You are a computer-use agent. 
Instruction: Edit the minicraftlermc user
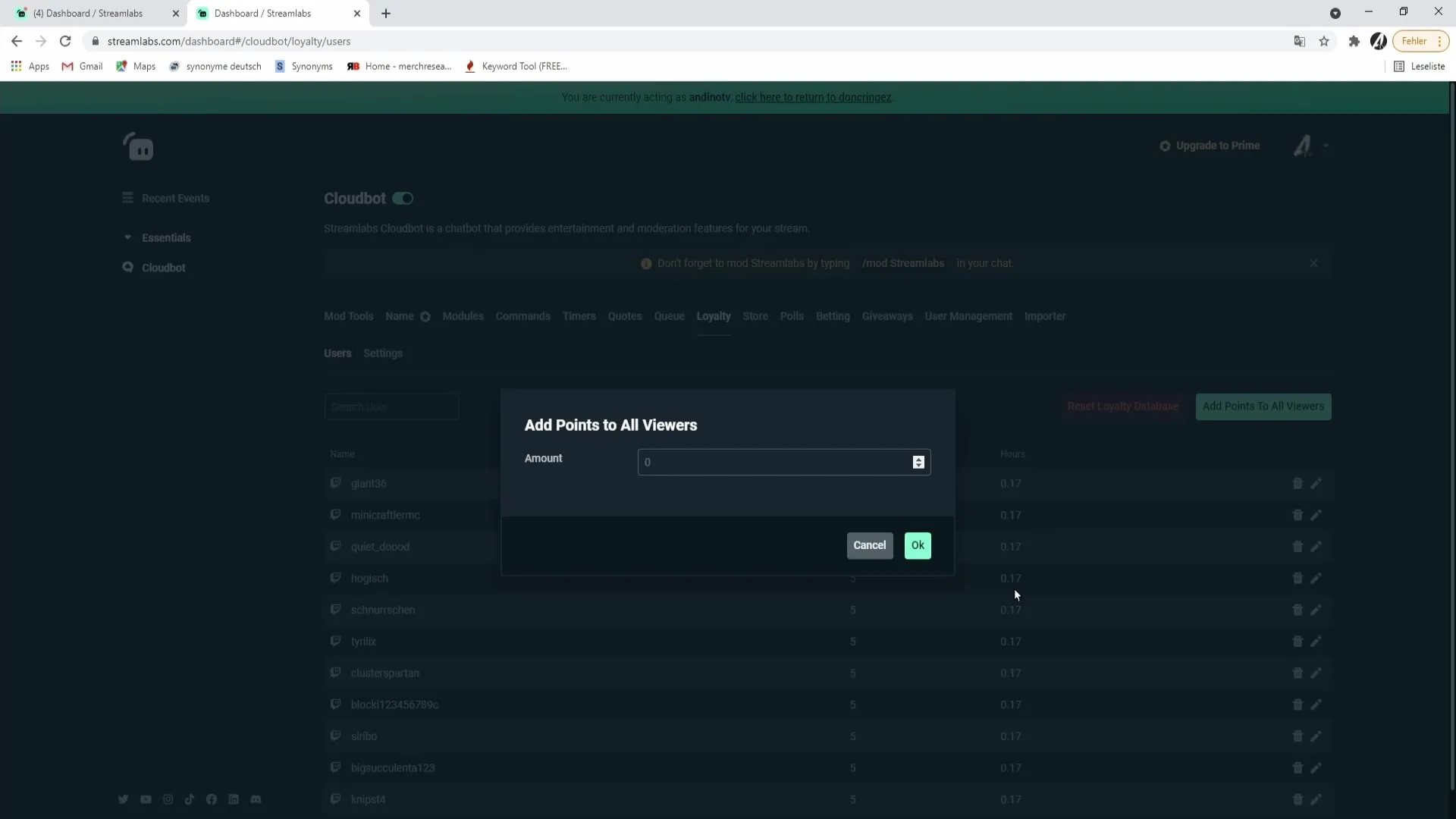tap(1316, 515)
